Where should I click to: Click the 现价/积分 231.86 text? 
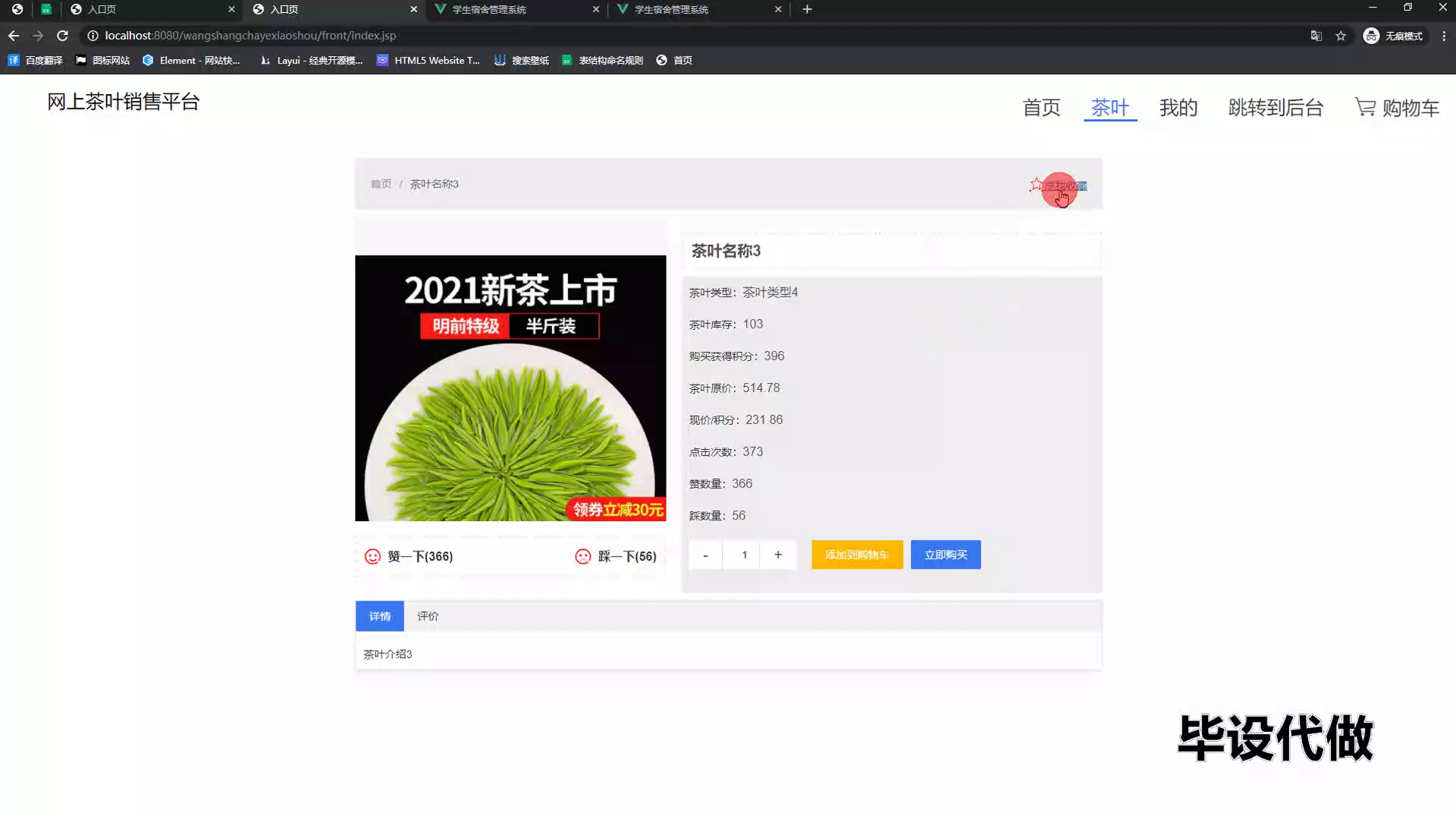click(x=736, y=419)
